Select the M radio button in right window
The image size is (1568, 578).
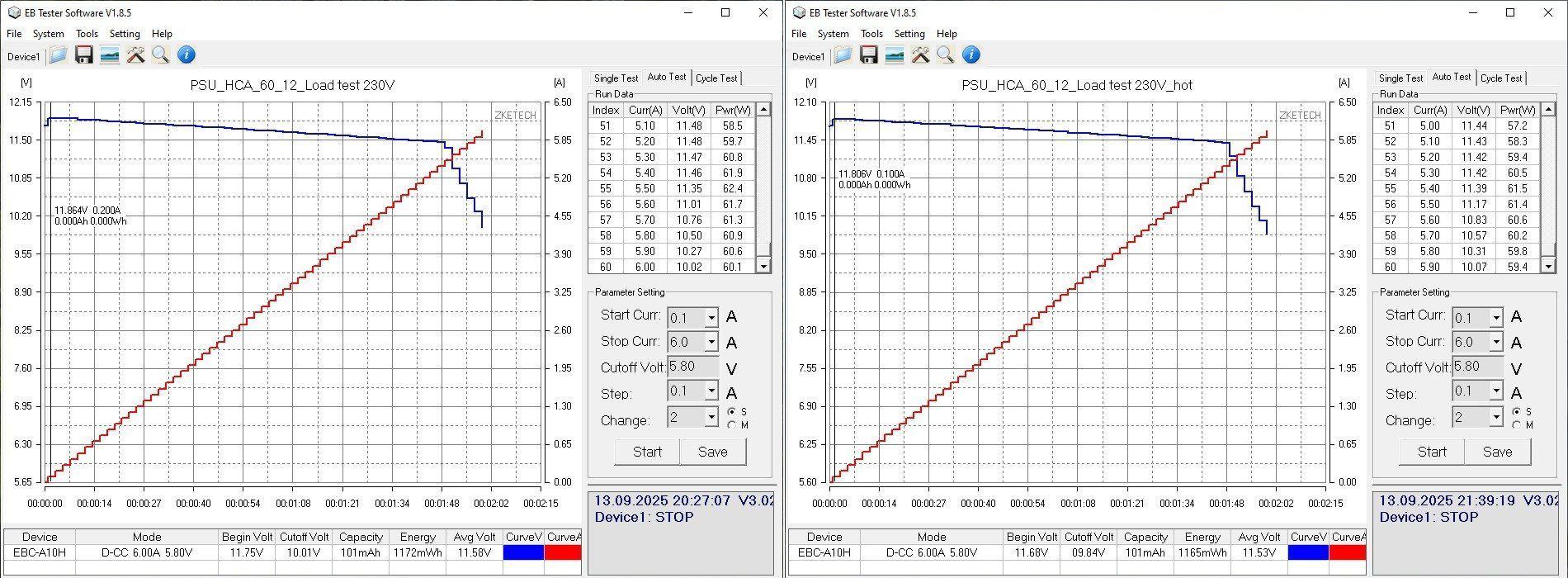pos(1516,425)
